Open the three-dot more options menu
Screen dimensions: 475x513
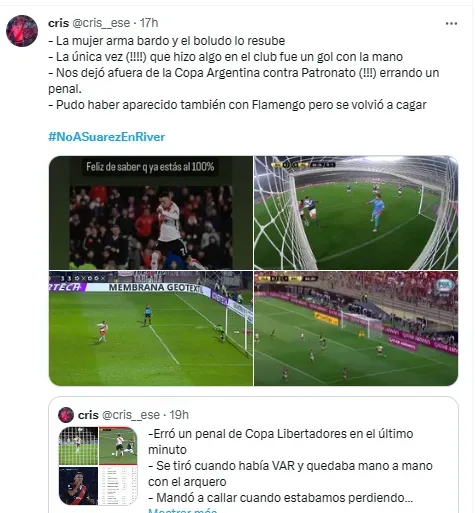point(451,23)
